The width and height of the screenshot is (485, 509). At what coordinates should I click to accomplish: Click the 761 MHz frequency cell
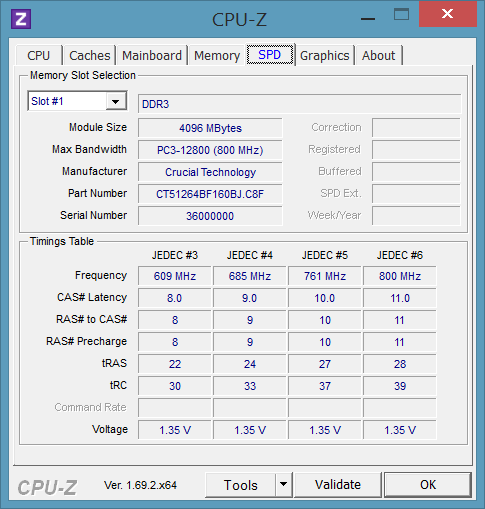pos(325,276)
